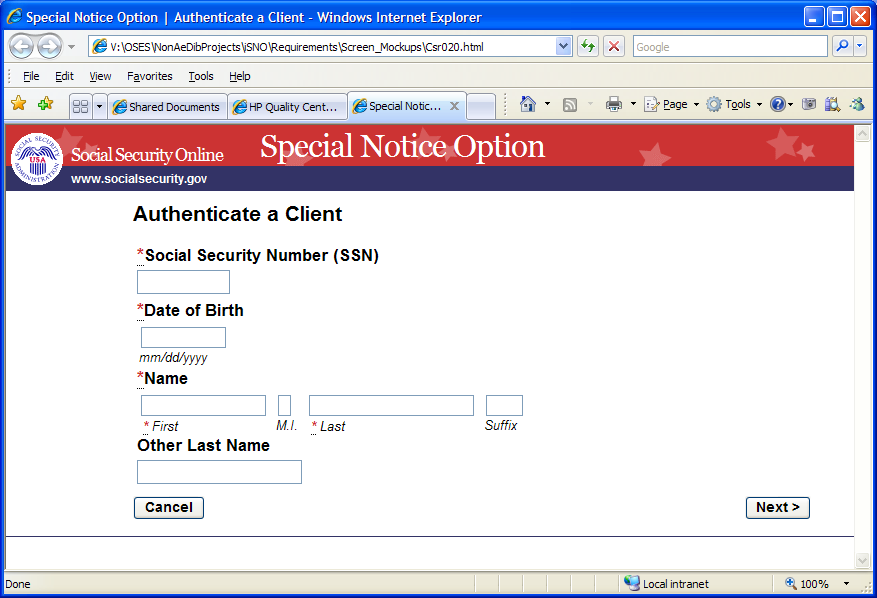This screenshot has height=598, width=877.
Task: Click the search magnifier button
Action: pyautogui.click(x=842, y=46)
